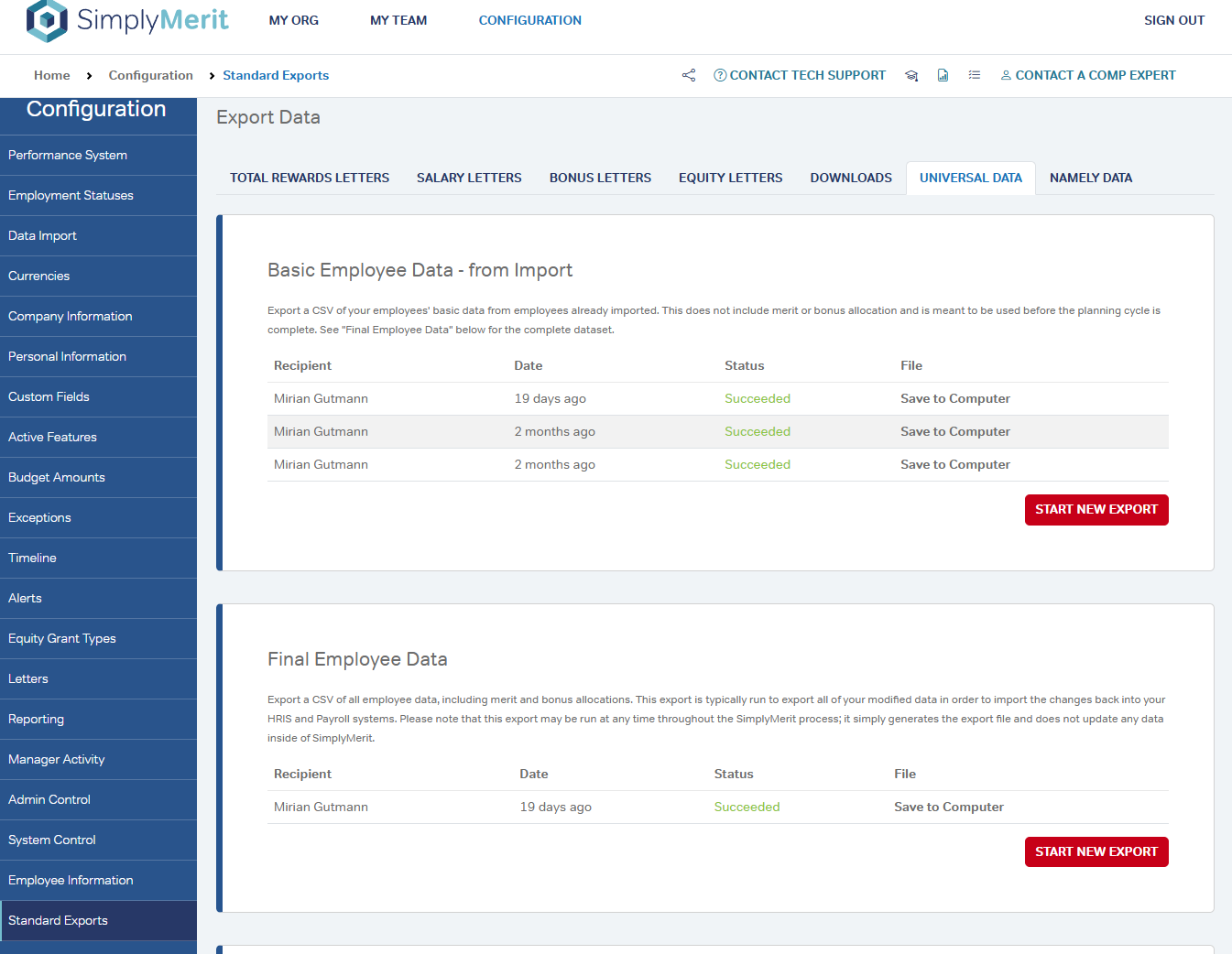Click the report chart document icon
Viewport: 1232px width, 954px height.
[943, 75]
